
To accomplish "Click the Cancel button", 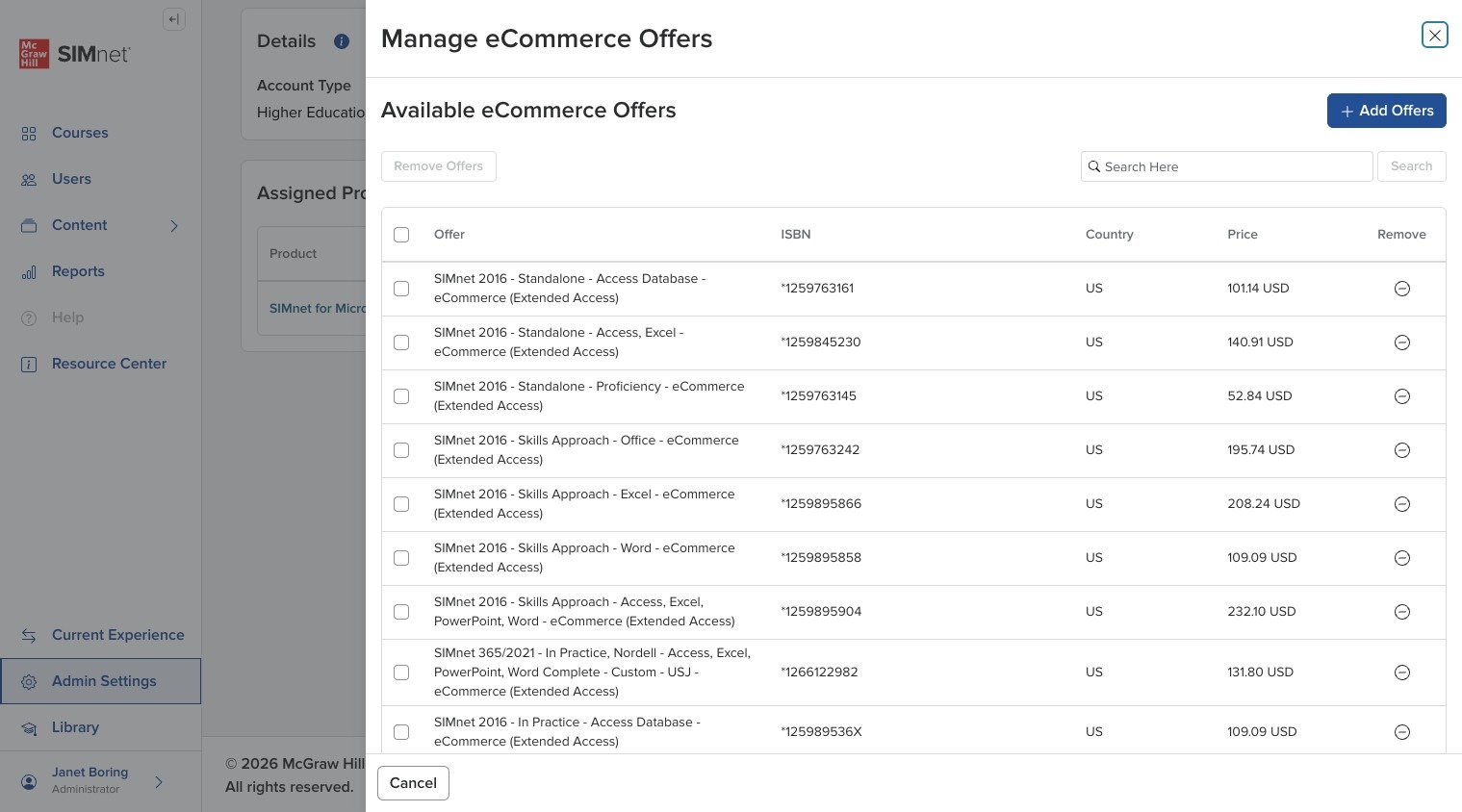I will [413, 783].
